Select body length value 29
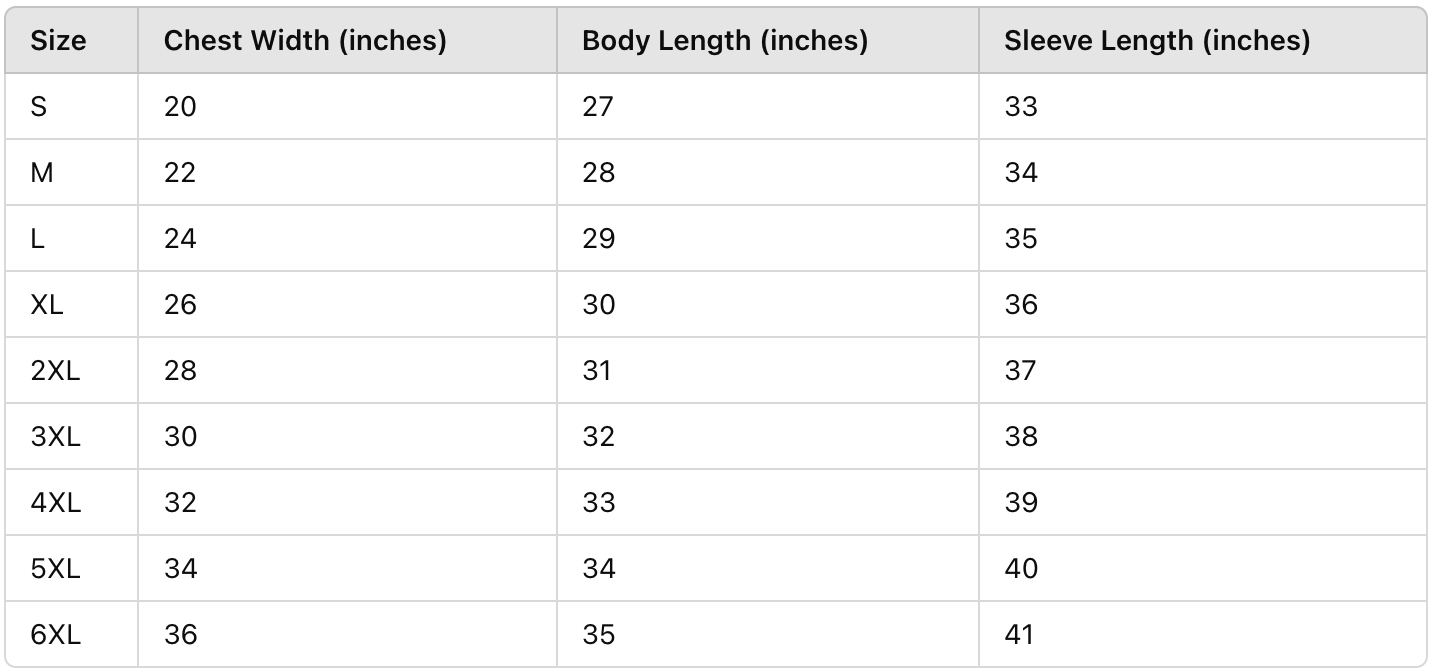Screen dimensions: 1430x668 coord(598,238)
